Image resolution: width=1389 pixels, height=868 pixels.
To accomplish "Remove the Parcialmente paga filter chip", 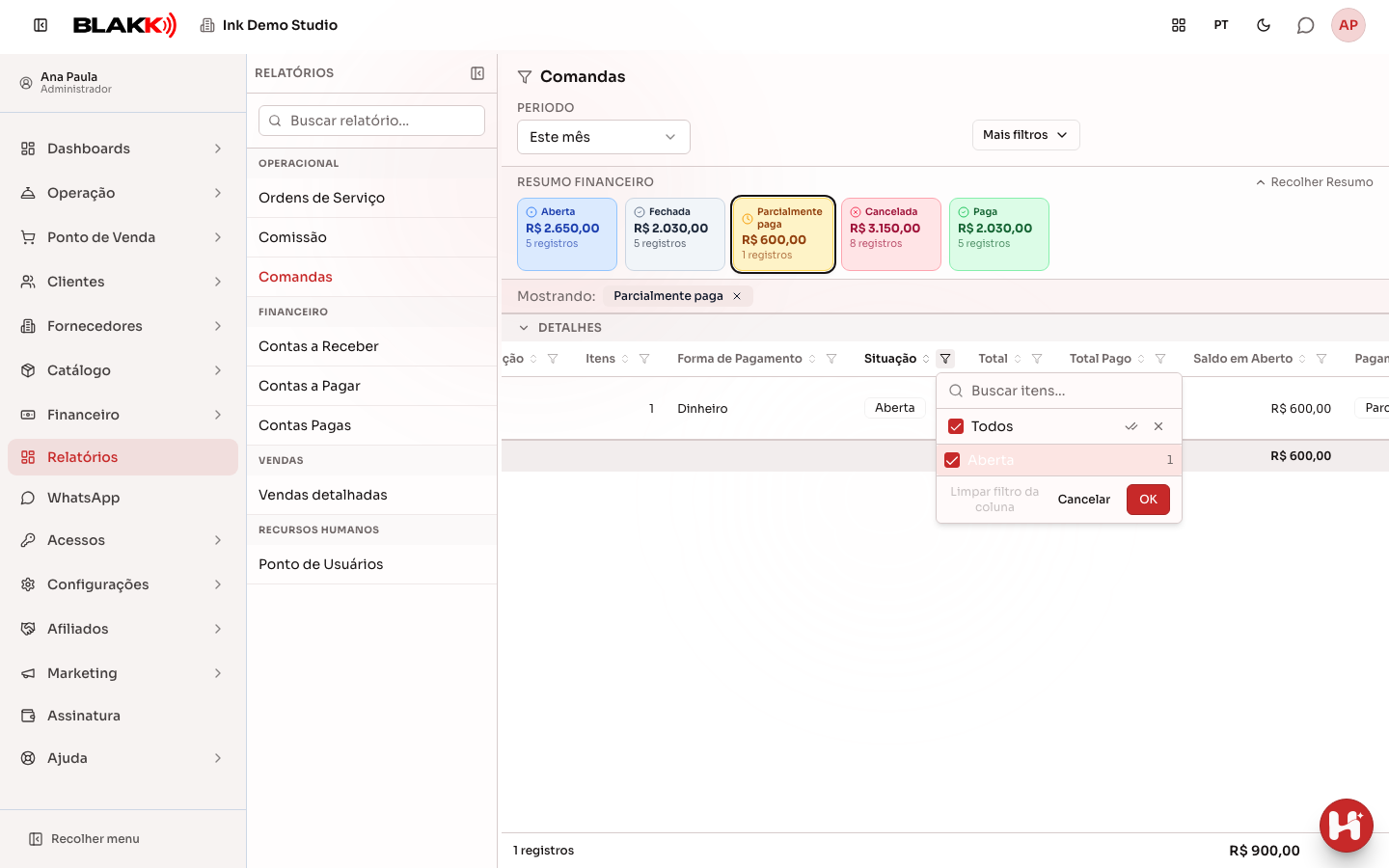I will click(x=737, y=296).
